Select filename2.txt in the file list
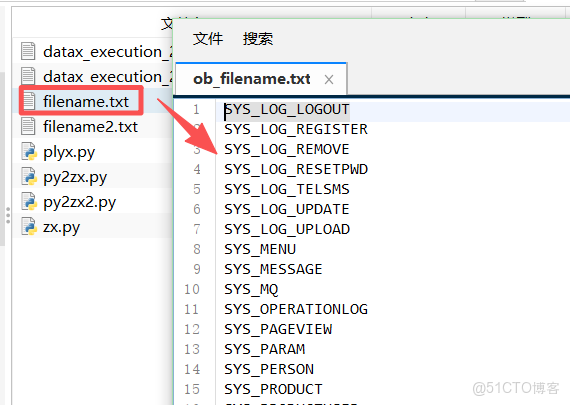This screenshot has height=405, width=570. [90, 127]
